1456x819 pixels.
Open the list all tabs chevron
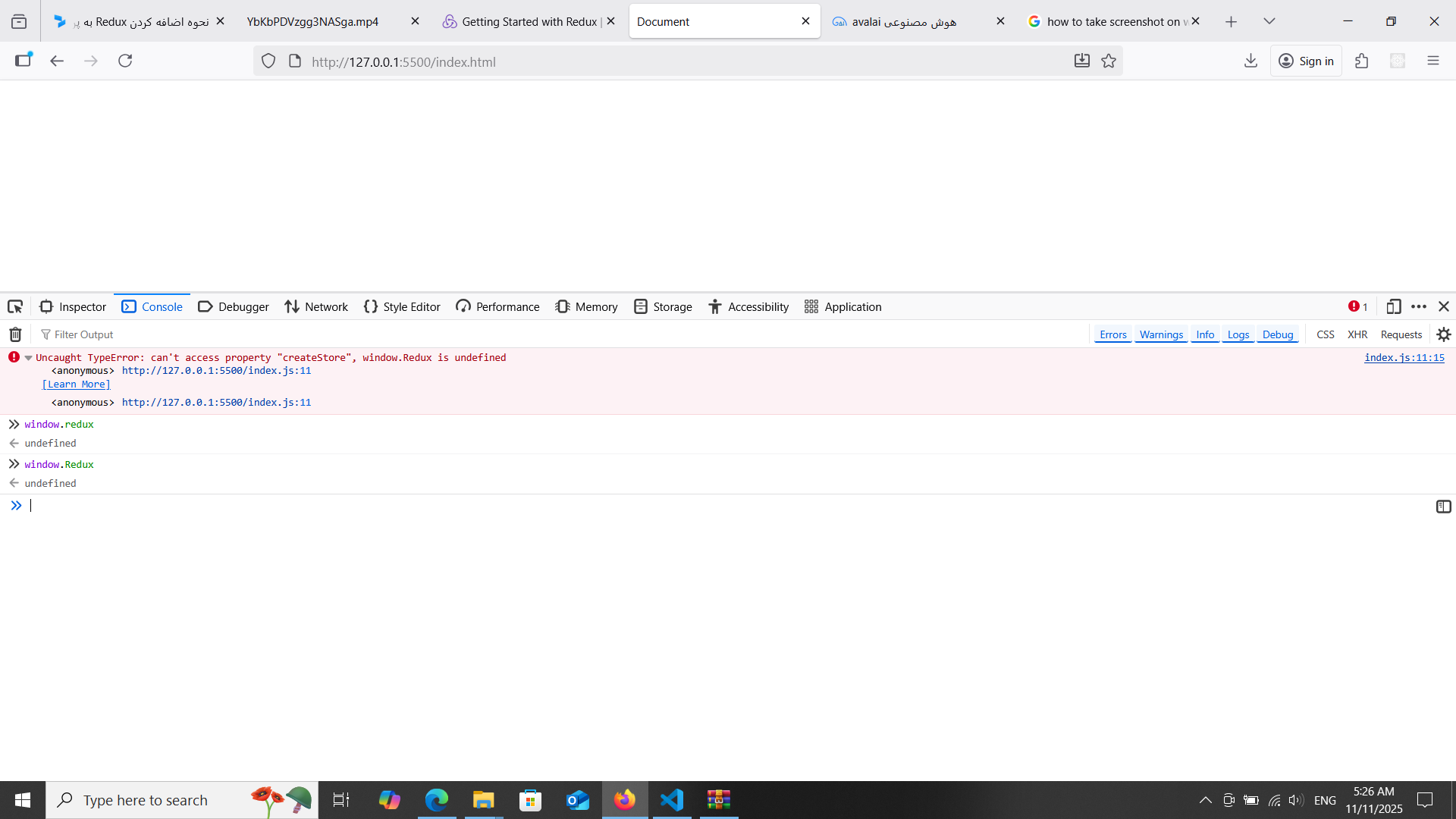[1269, 21]
